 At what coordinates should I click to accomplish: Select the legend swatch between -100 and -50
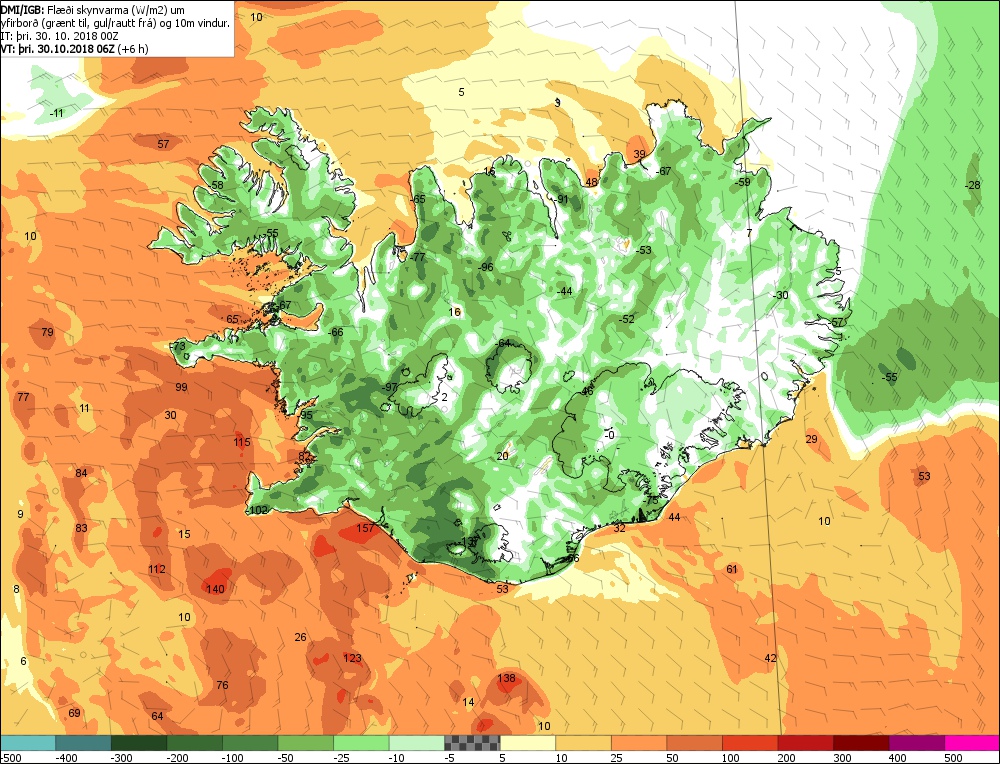click(250, 743)
